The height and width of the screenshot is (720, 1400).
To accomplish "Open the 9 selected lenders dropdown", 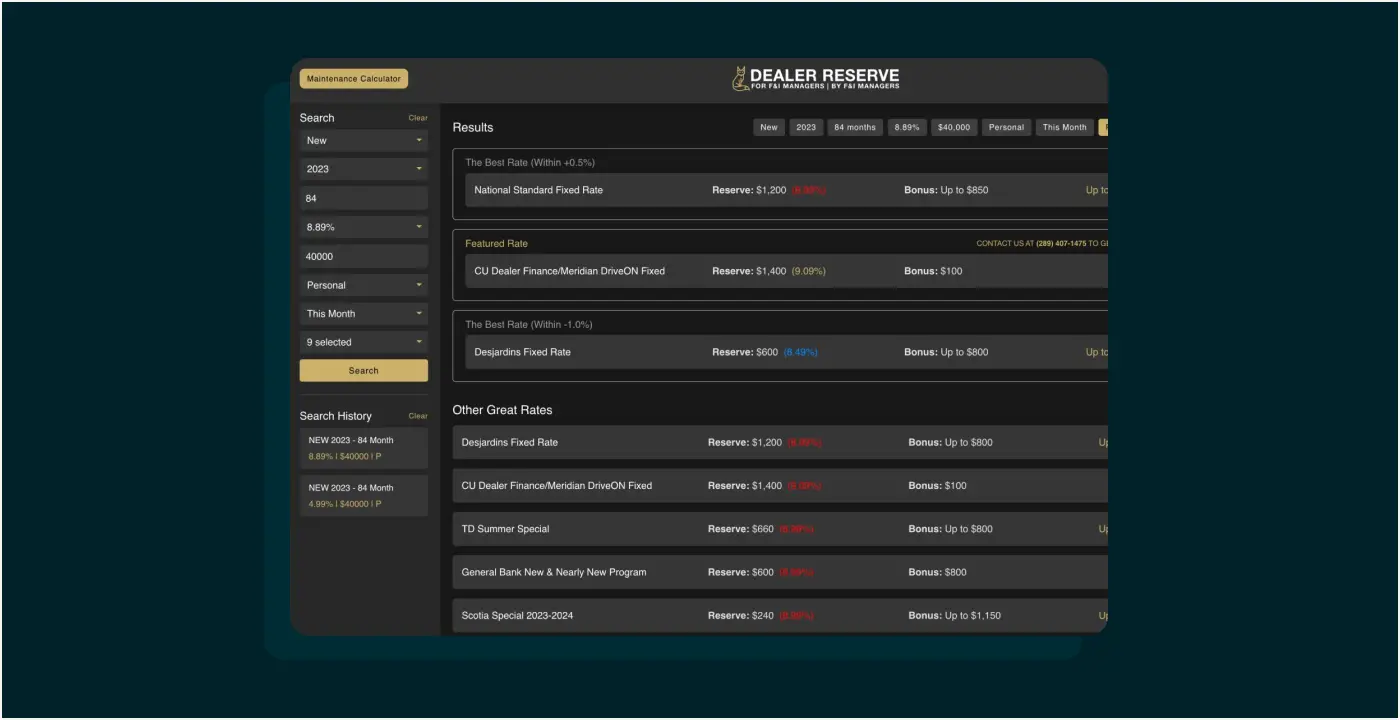I will point(364,342).
